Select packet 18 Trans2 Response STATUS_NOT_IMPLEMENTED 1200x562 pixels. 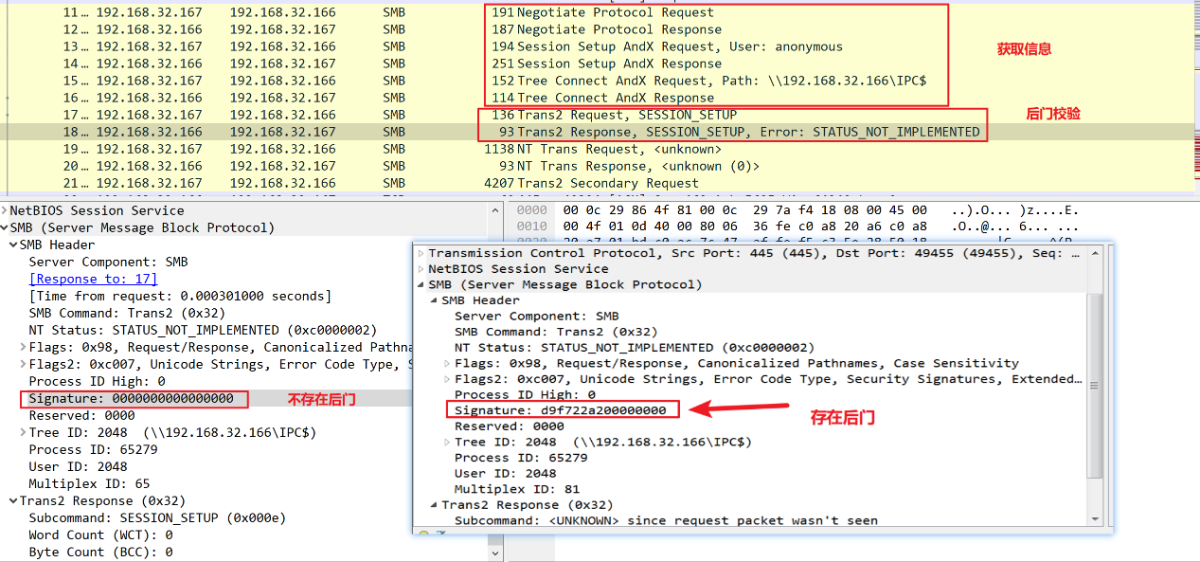600,132
